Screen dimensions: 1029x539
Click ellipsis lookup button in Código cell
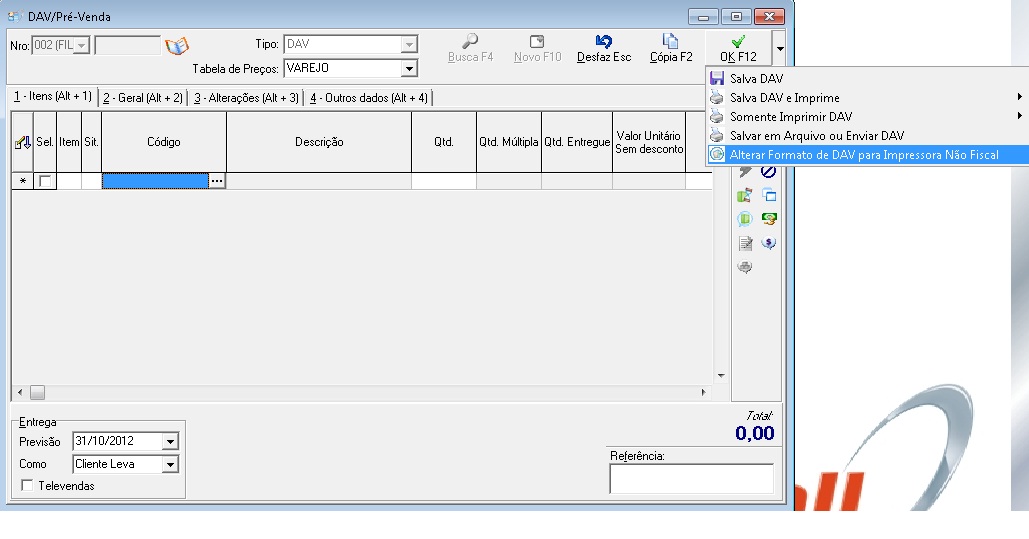point(217,181)
